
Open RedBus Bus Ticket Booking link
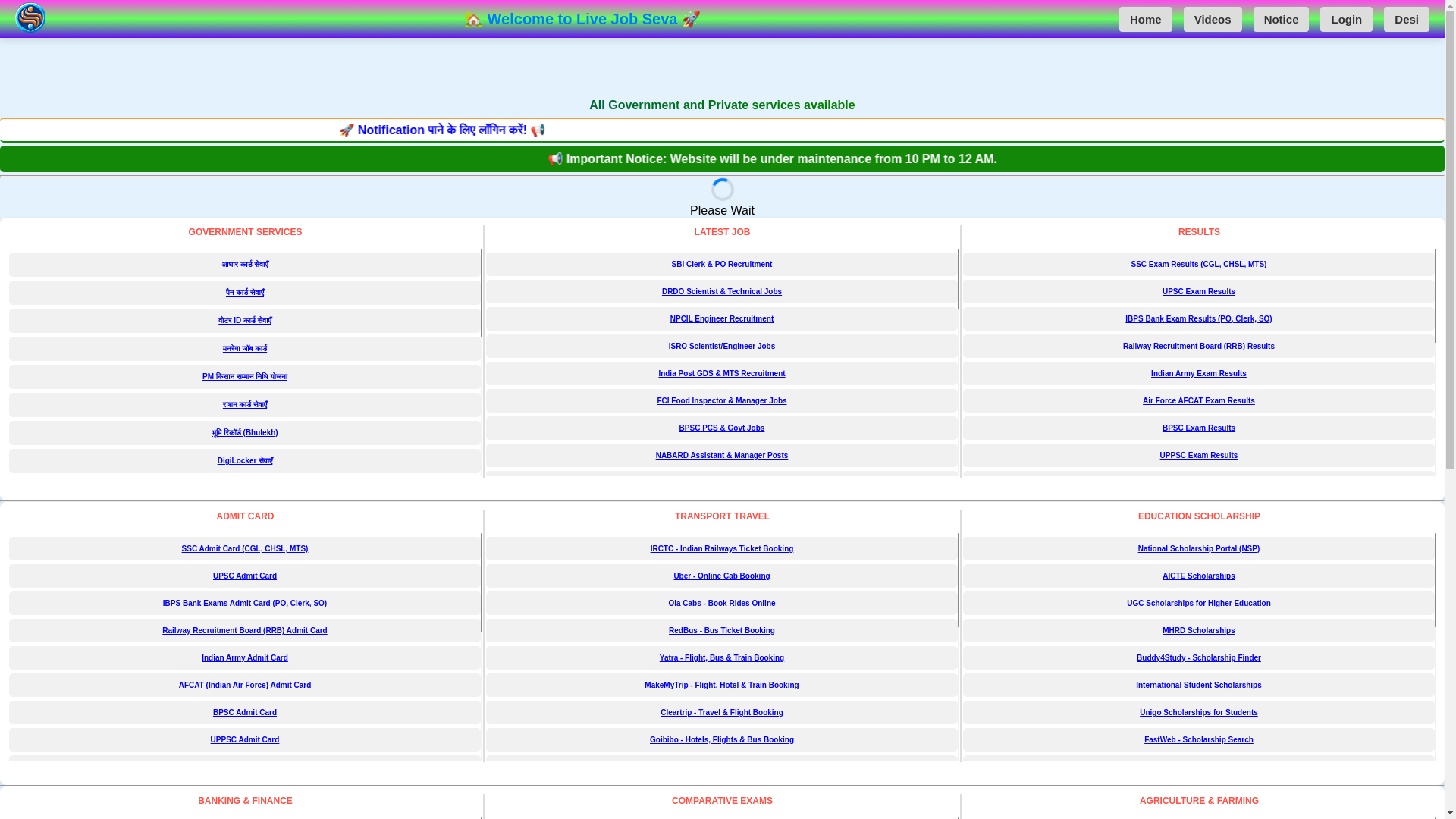tap(721, 631)
